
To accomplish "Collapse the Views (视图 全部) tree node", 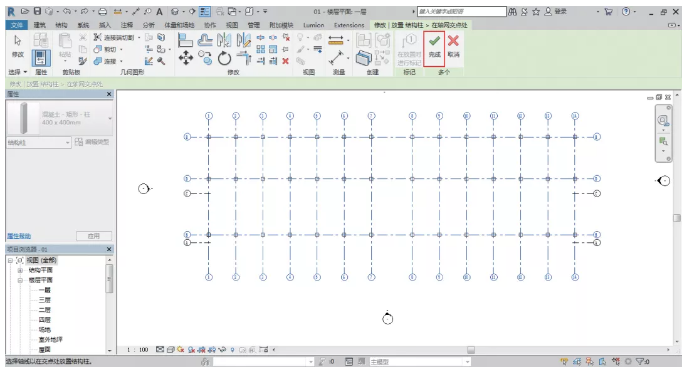I will (x=10, y=260).
